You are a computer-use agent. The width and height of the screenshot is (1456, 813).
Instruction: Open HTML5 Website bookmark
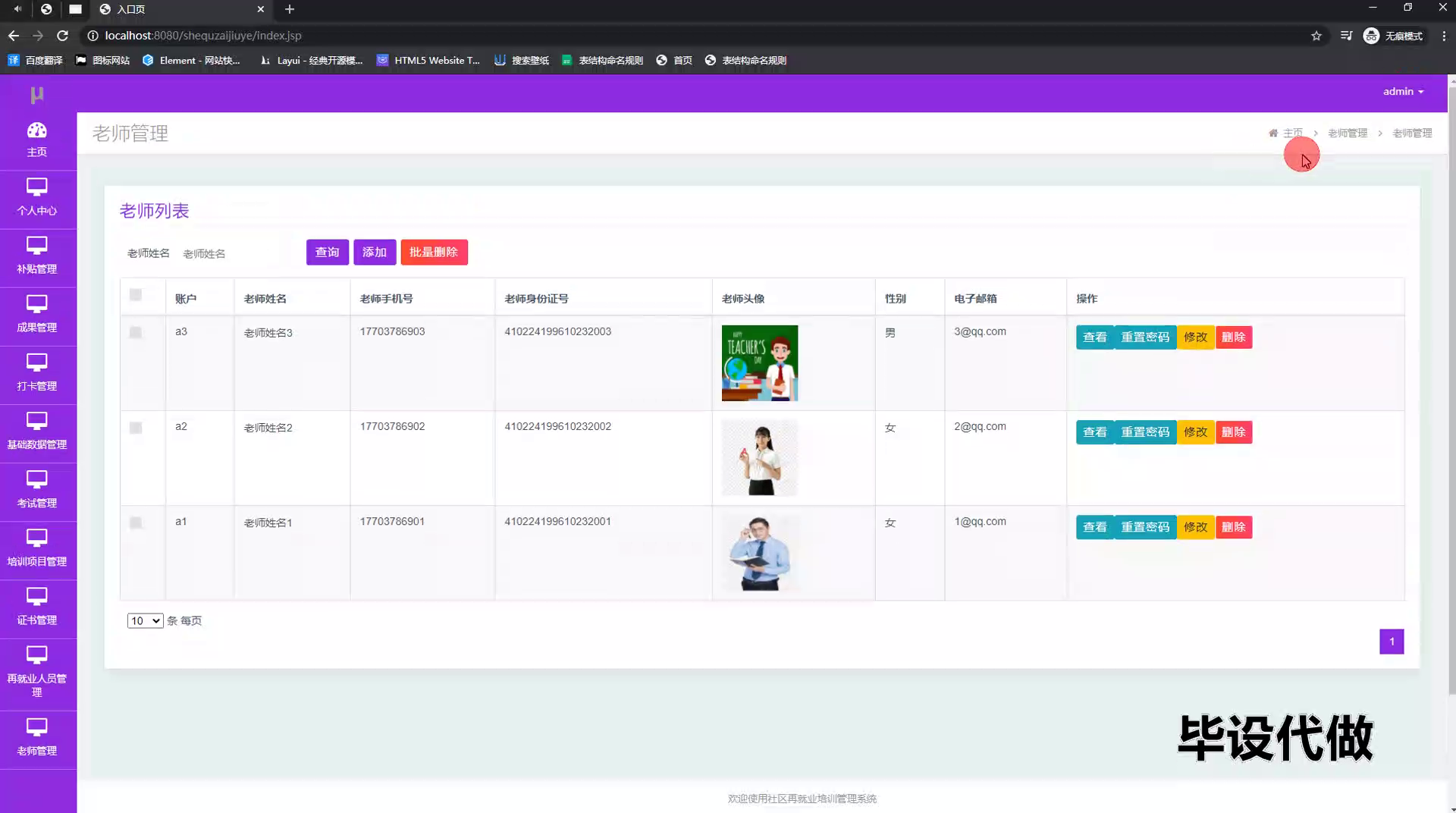(x=428, y=60)
